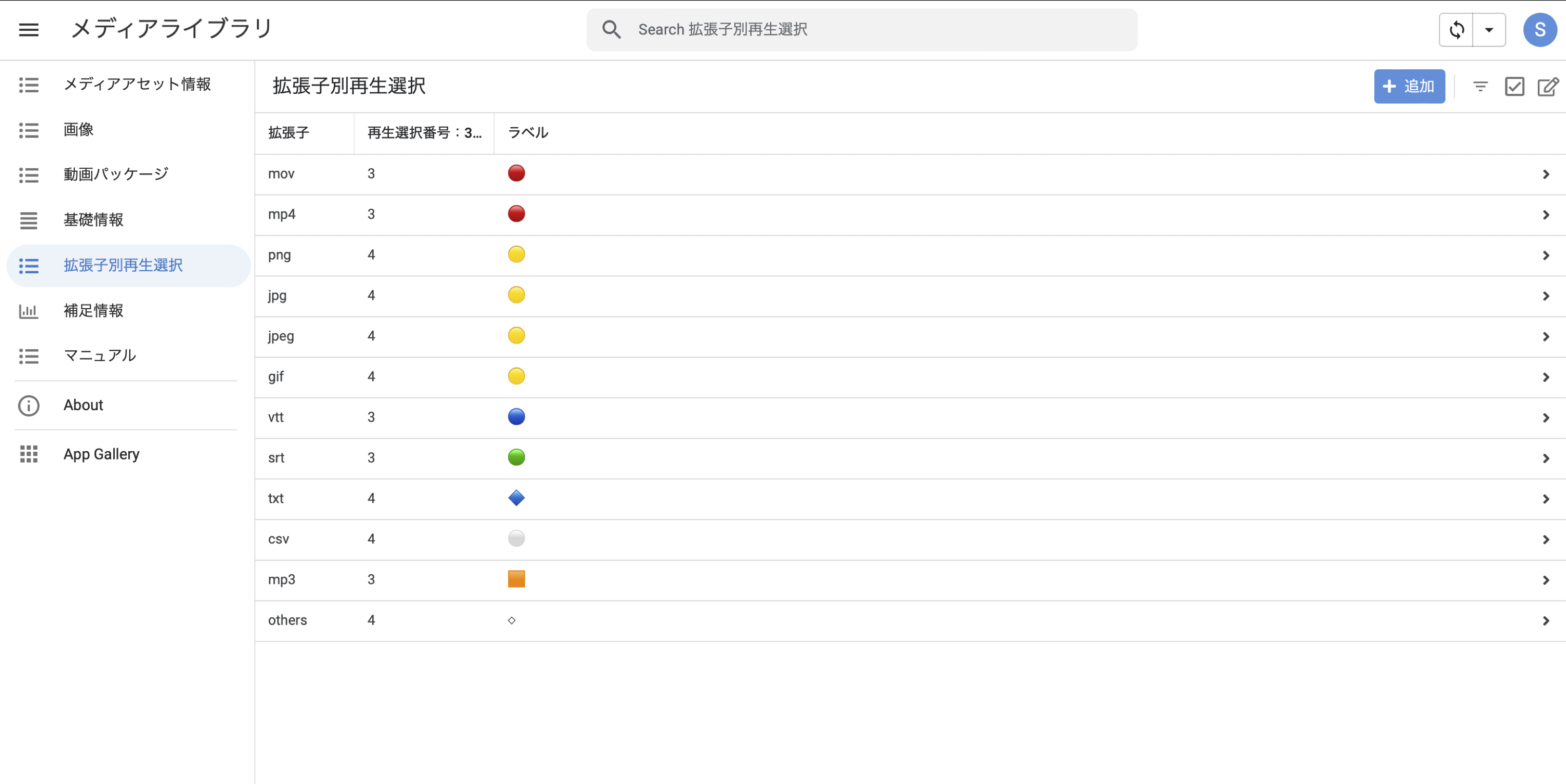Viewport: 1566px width, 784px height.
Task: Expand the mov row chevron
Action: [x=1545, y=174]
